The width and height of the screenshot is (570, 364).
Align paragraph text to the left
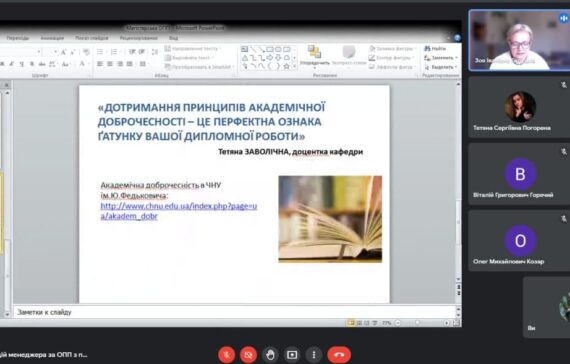100,64
